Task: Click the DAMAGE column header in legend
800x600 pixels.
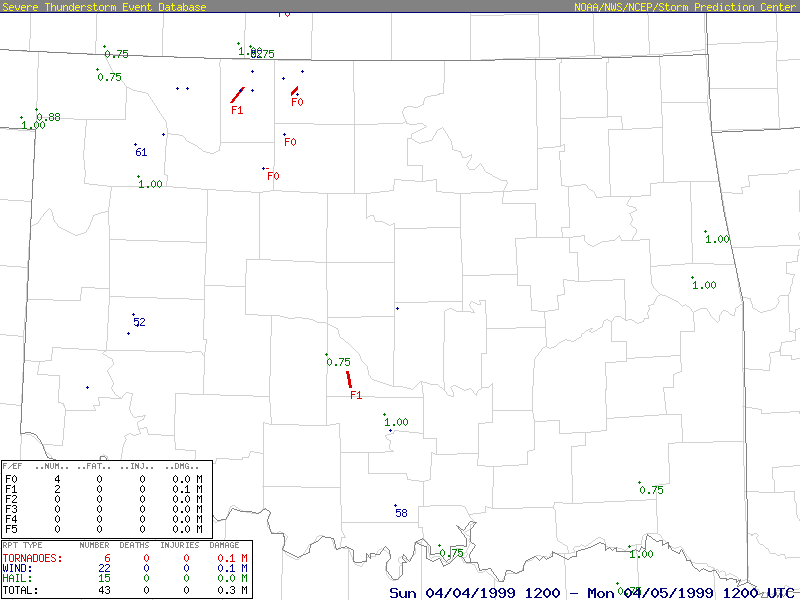Action: tap(224, 545)
